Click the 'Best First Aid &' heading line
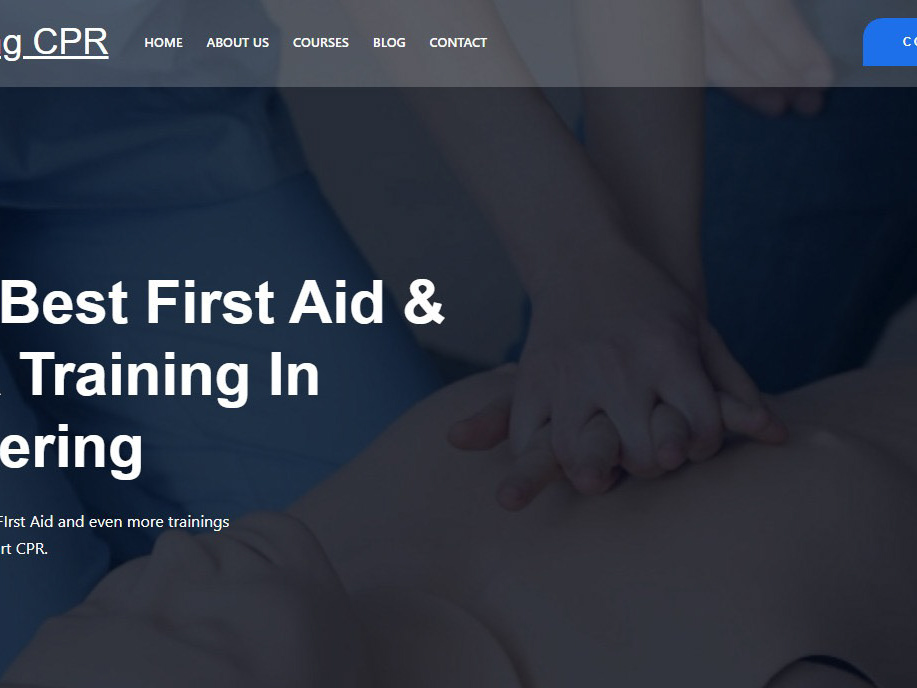917x688 pixels. pyautogui.click(x=222, y=302)
